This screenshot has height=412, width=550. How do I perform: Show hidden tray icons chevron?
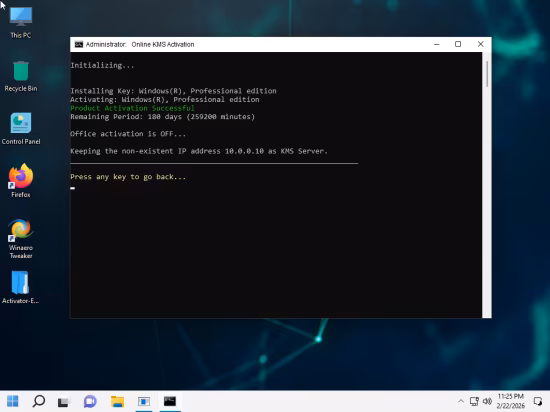pyautogui.click(x=461, y=401)
